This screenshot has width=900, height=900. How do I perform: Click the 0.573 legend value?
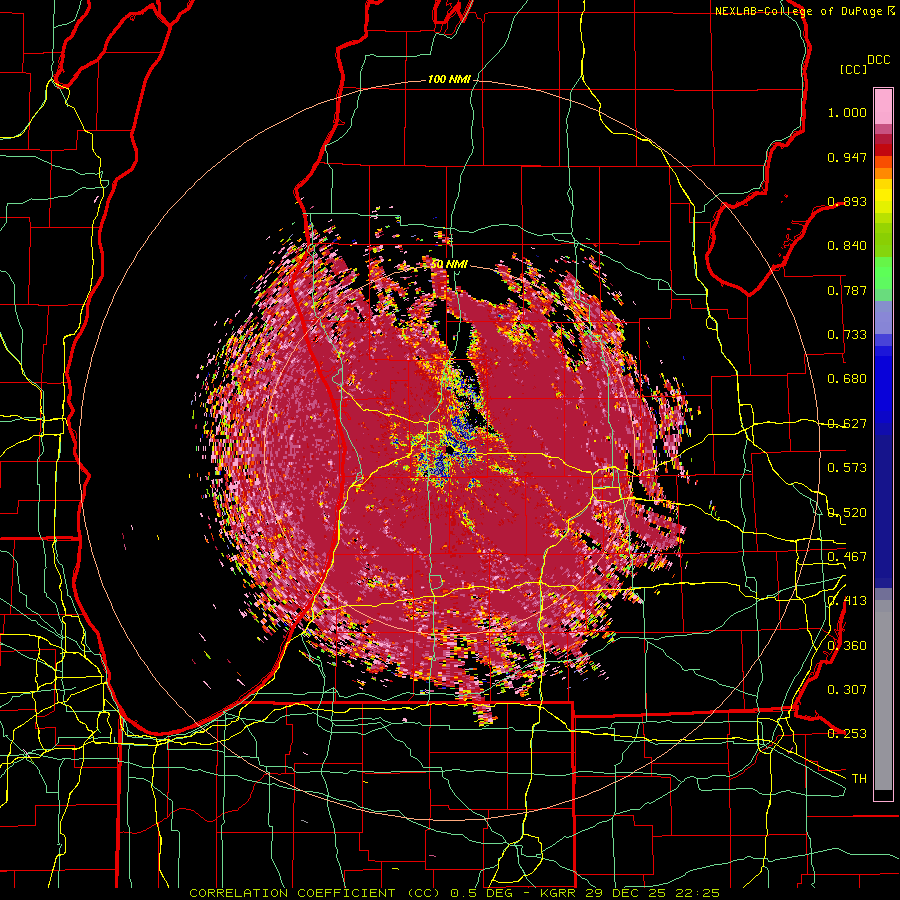(x=847, y=468)
